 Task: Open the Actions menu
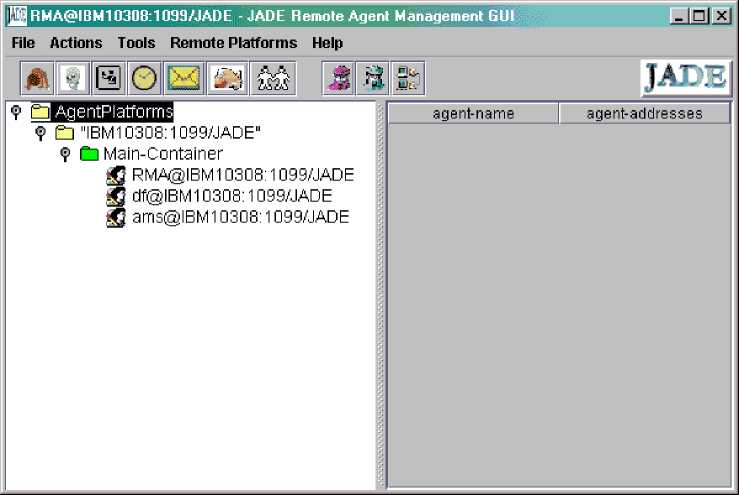coord(76,43)
